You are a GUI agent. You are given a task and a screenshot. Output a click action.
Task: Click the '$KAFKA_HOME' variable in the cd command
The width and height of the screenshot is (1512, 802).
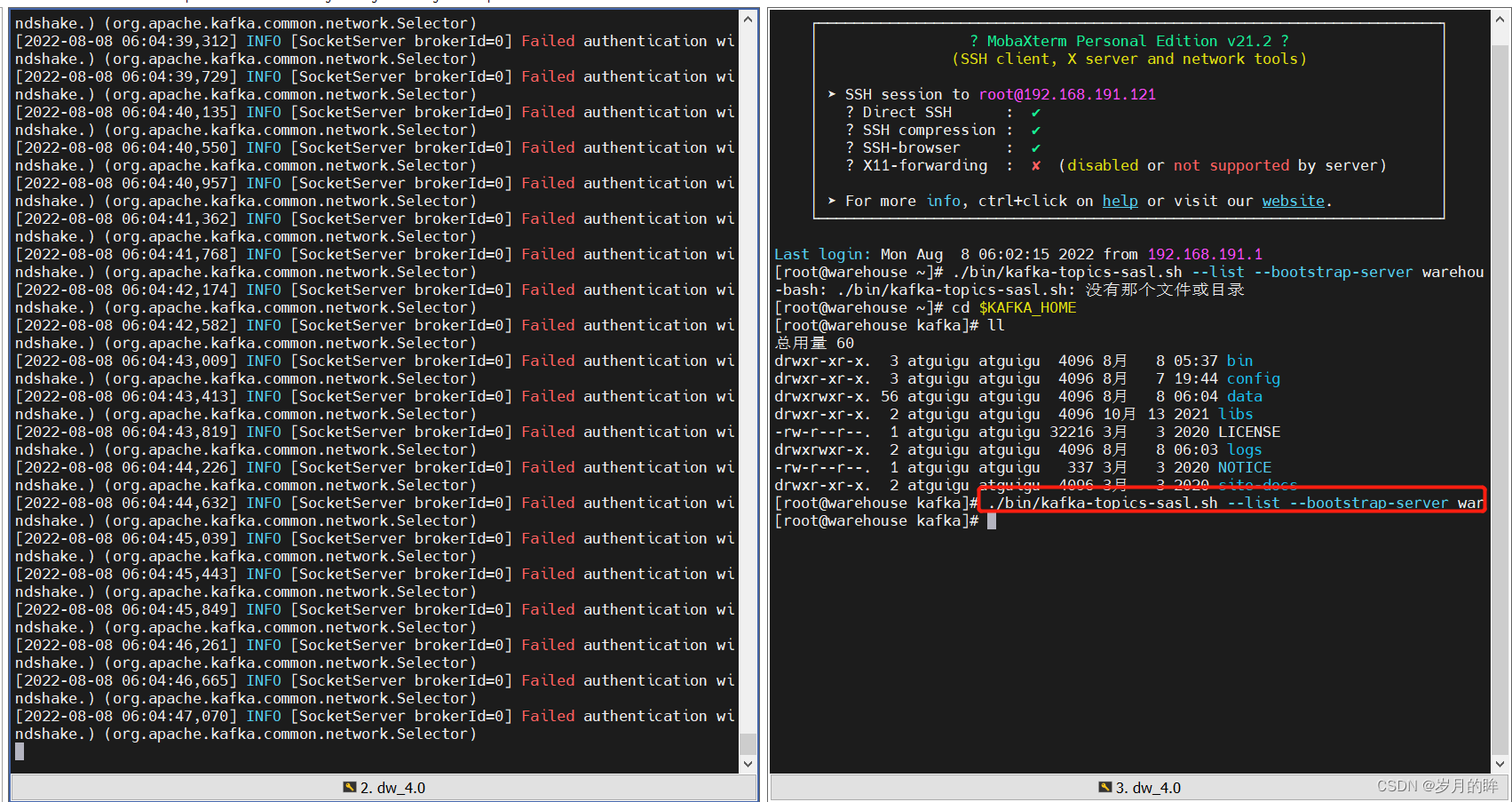[x=1027, y=307]
